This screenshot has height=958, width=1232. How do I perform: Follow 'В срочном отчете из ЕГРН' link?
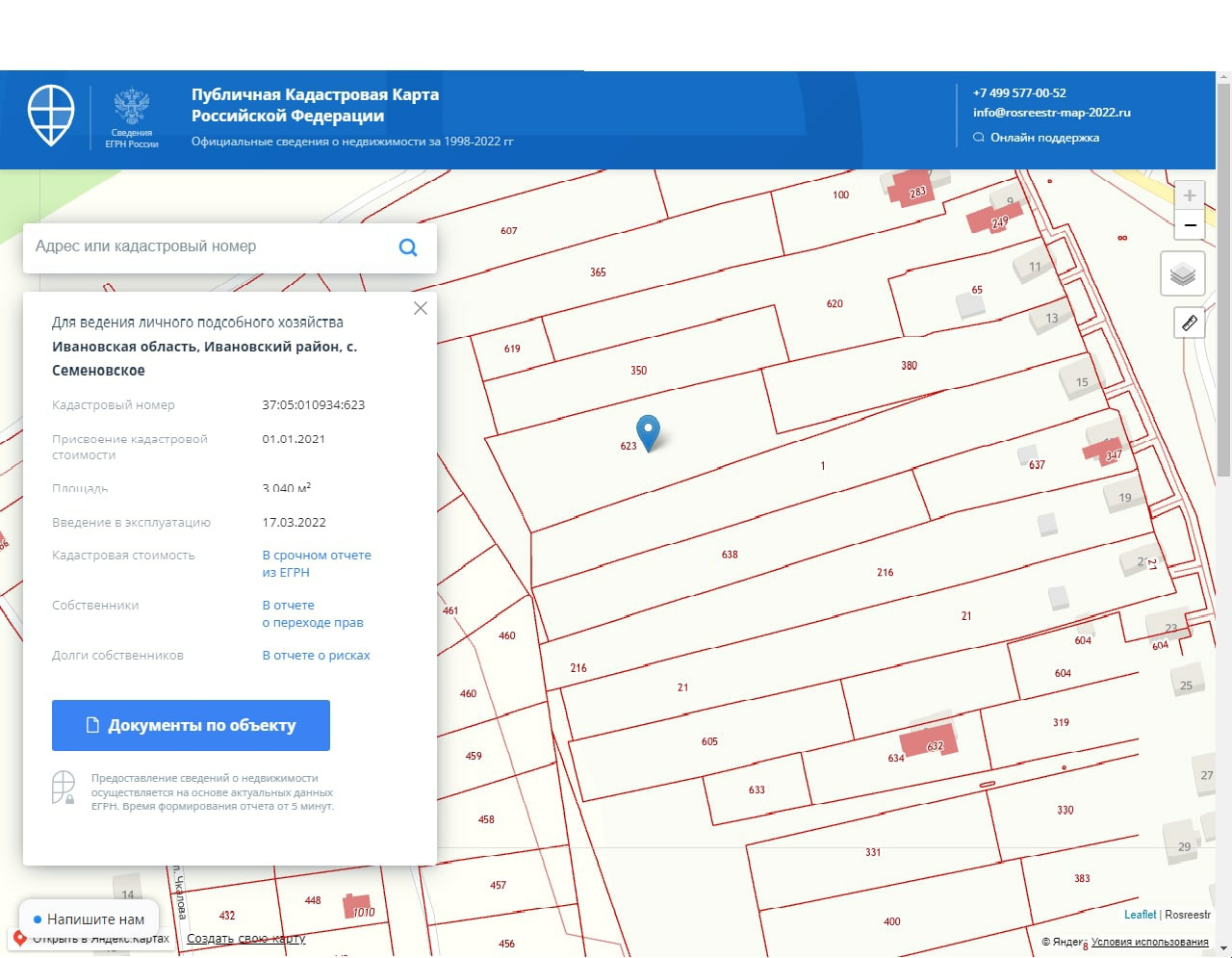click(317, 564)
